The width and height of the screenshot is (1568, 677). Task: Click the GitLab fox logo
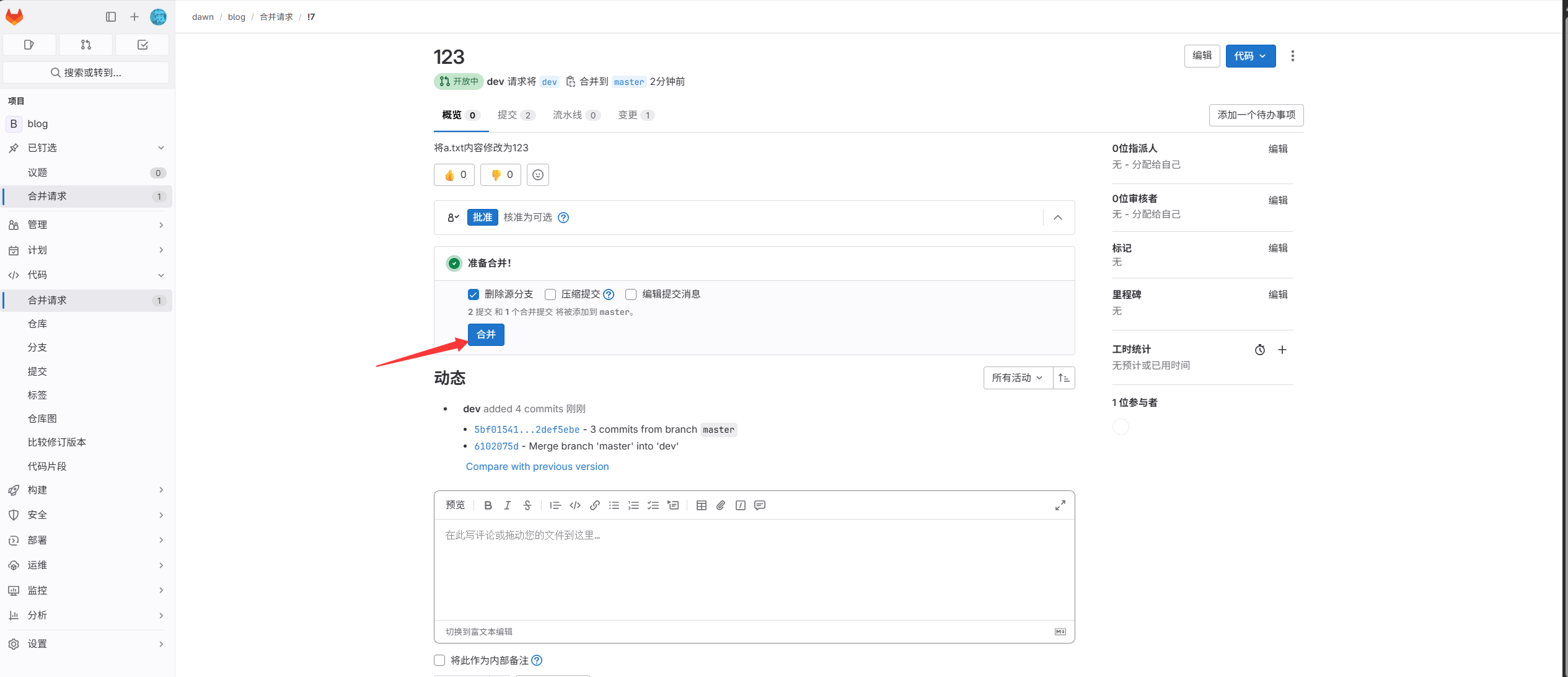pyautogui.click(x=14, y=17)
